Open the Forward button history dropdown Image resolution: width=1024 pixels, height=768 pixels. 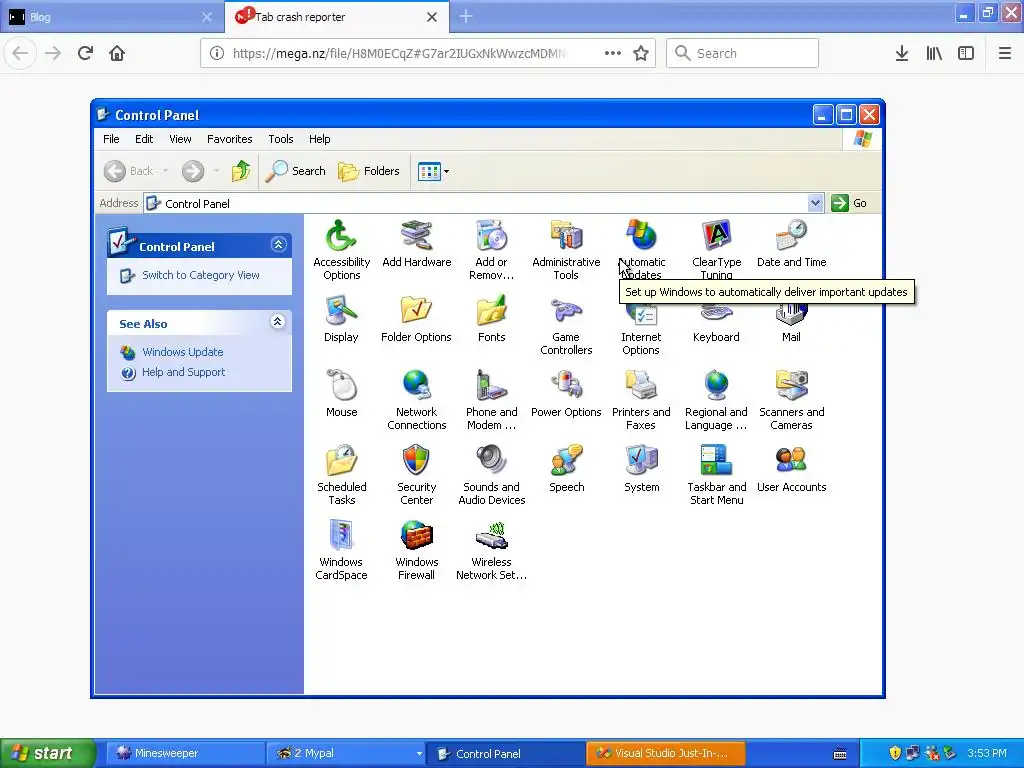(x=216, y=171)
